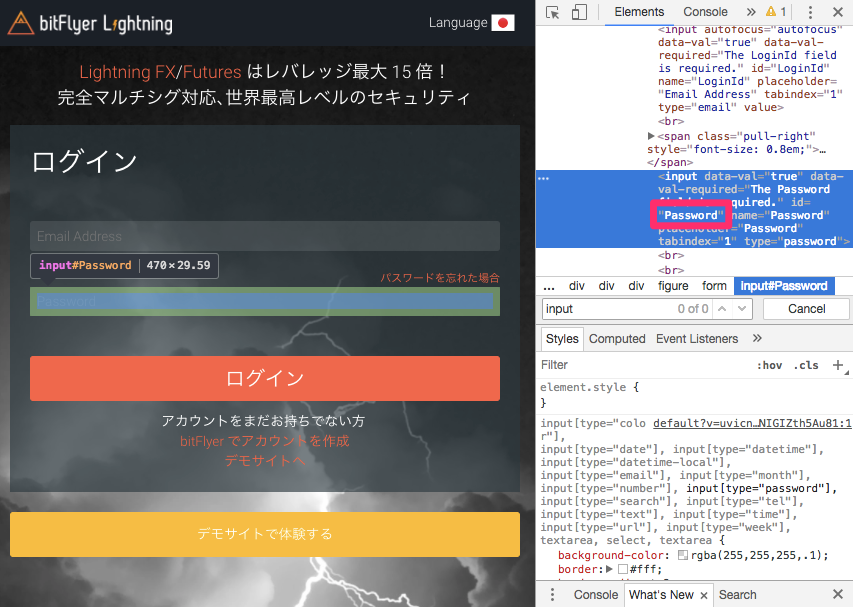Viewport: 853px width, 607px height.
Task: Switch to the Elements tab
Action: pyautogui.click(x=639, y=12)
